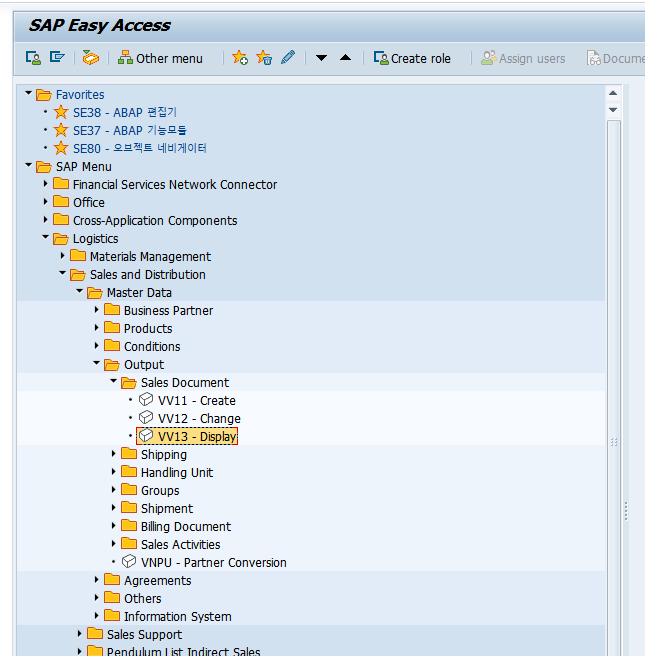Click the SE37 favorite star icon
This screenshot has height=656, width=645.
(x=61, y=130)
